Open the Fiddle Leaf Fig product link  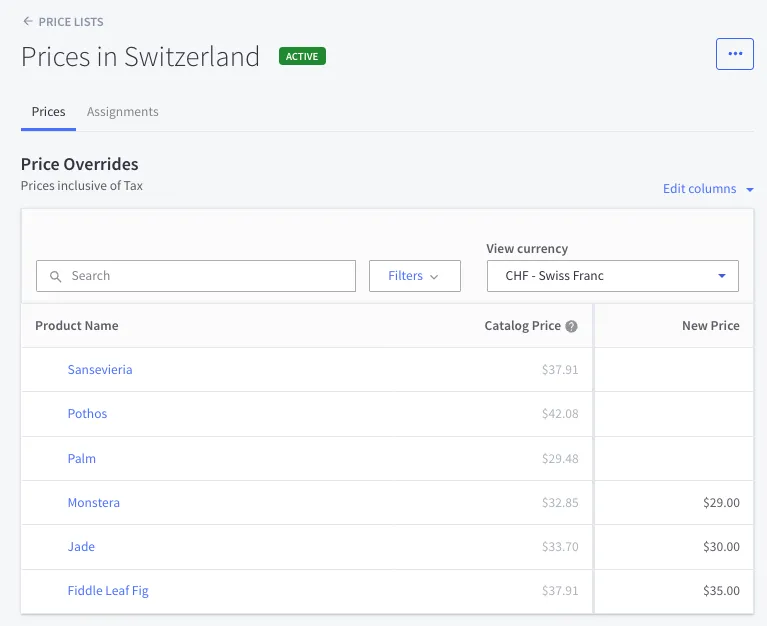tap(108, 591)
